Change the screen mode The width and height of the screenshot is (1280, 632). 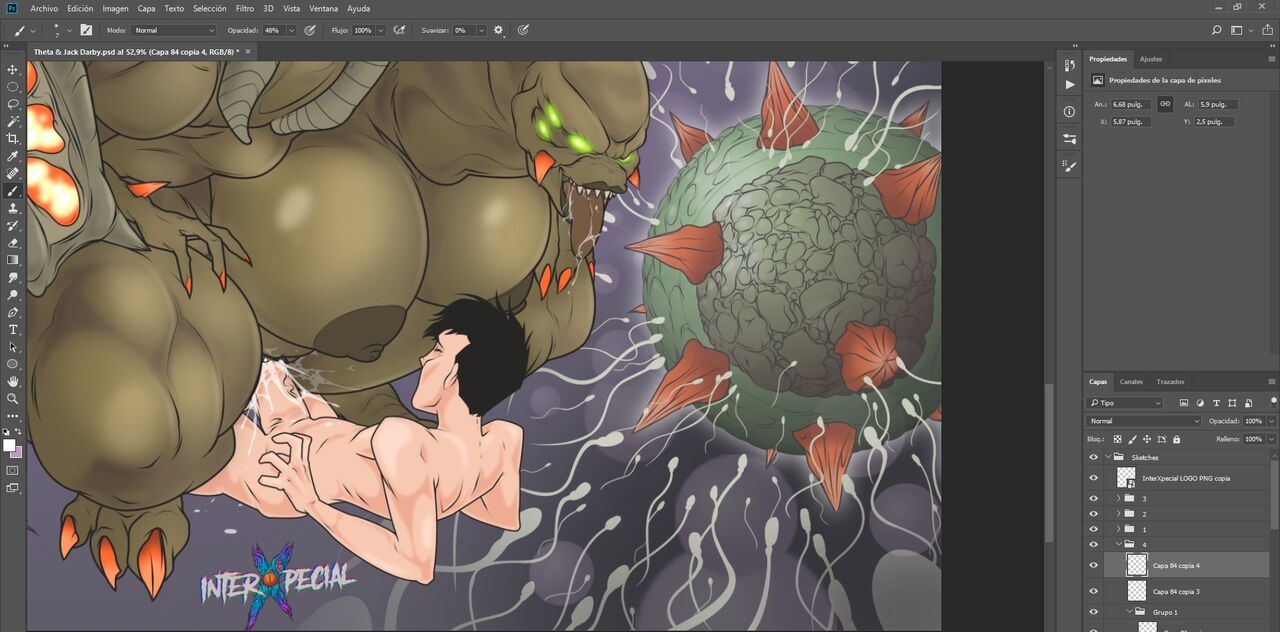click(x=13, y=488)
